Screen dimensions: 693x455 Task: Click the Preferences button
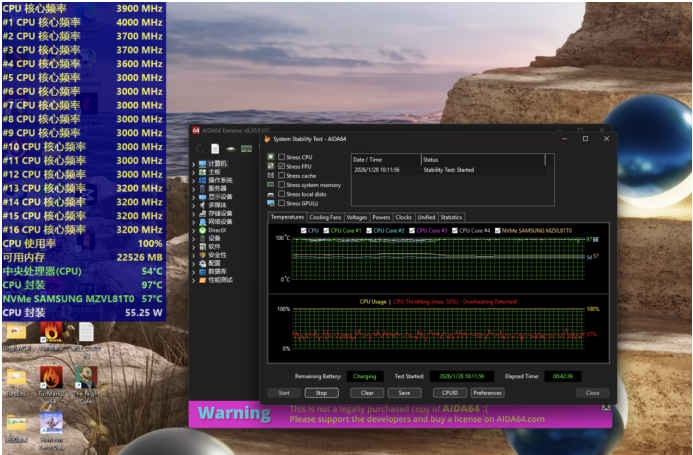pos(487,393)
